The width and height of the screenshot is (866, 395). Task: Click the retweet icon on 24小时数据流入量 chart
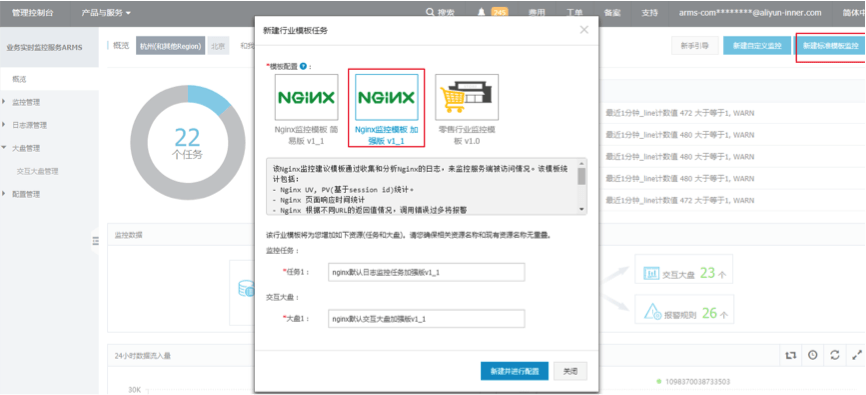791,355
